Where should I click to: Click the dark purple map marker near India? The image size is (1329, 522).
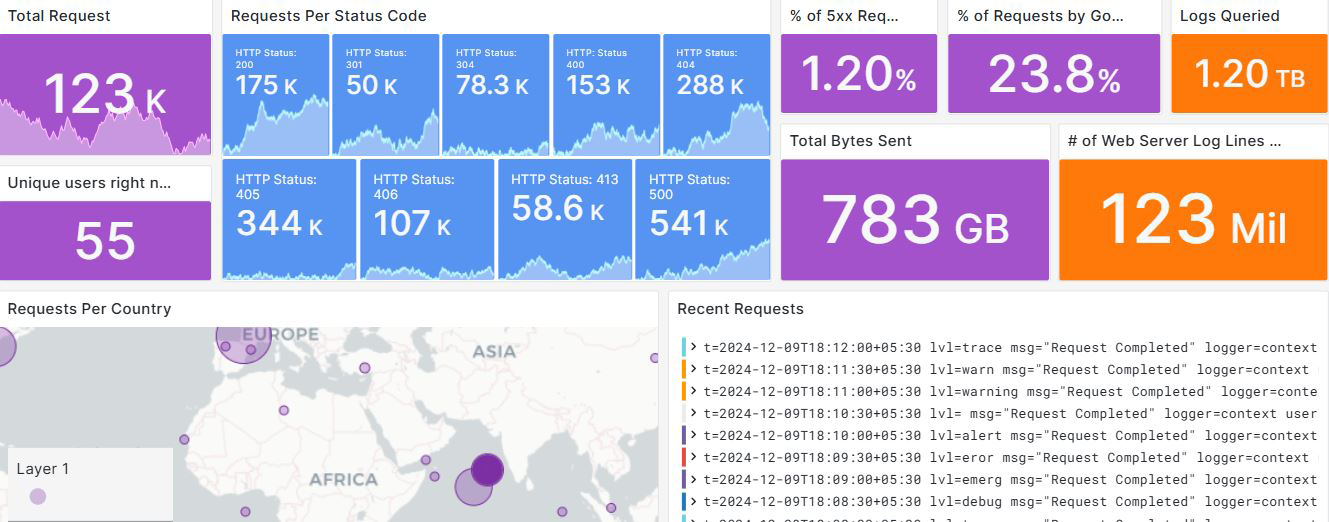pos(487,468)
